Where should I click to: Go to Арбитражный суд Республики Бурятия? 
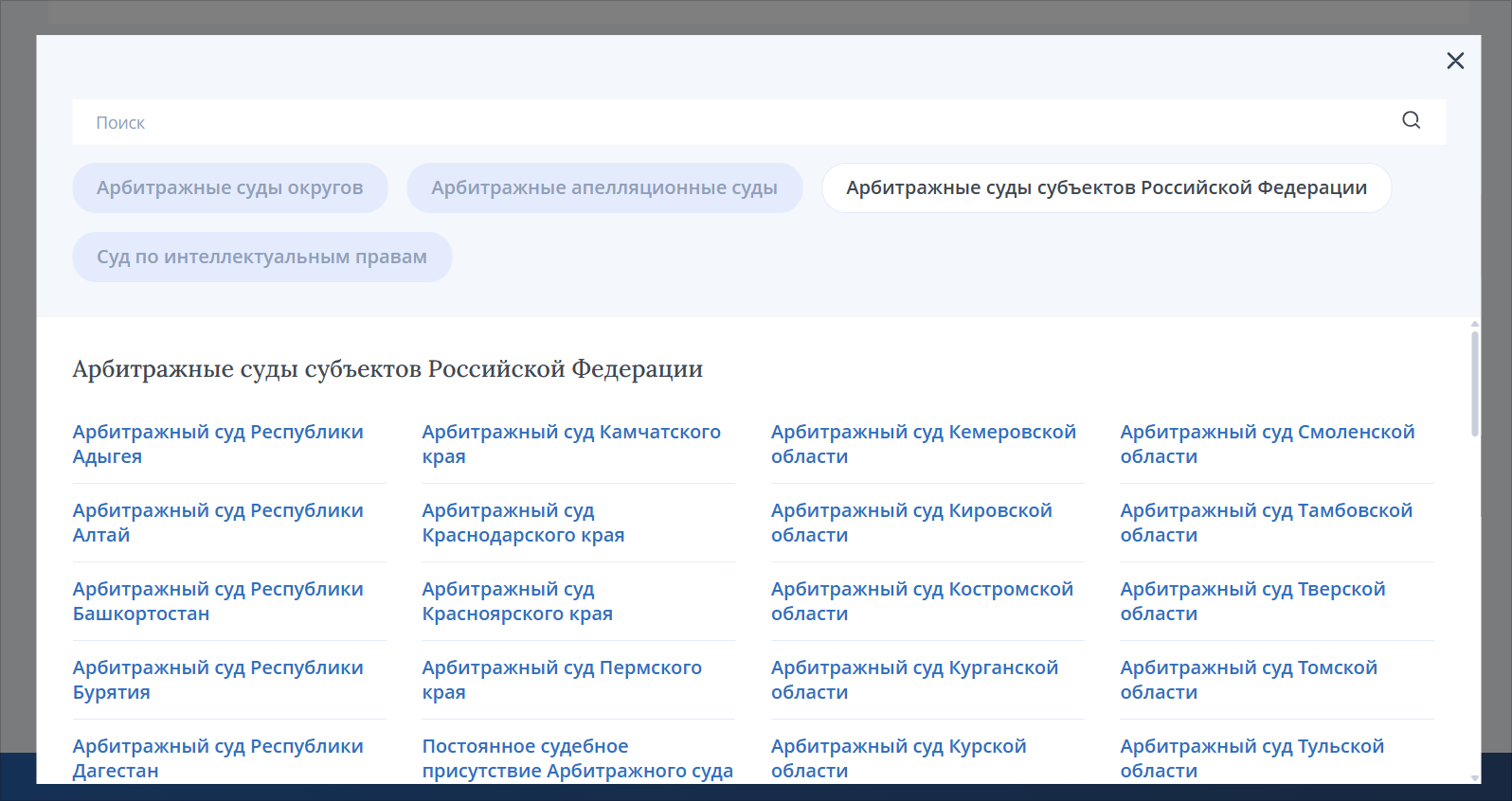218,680
